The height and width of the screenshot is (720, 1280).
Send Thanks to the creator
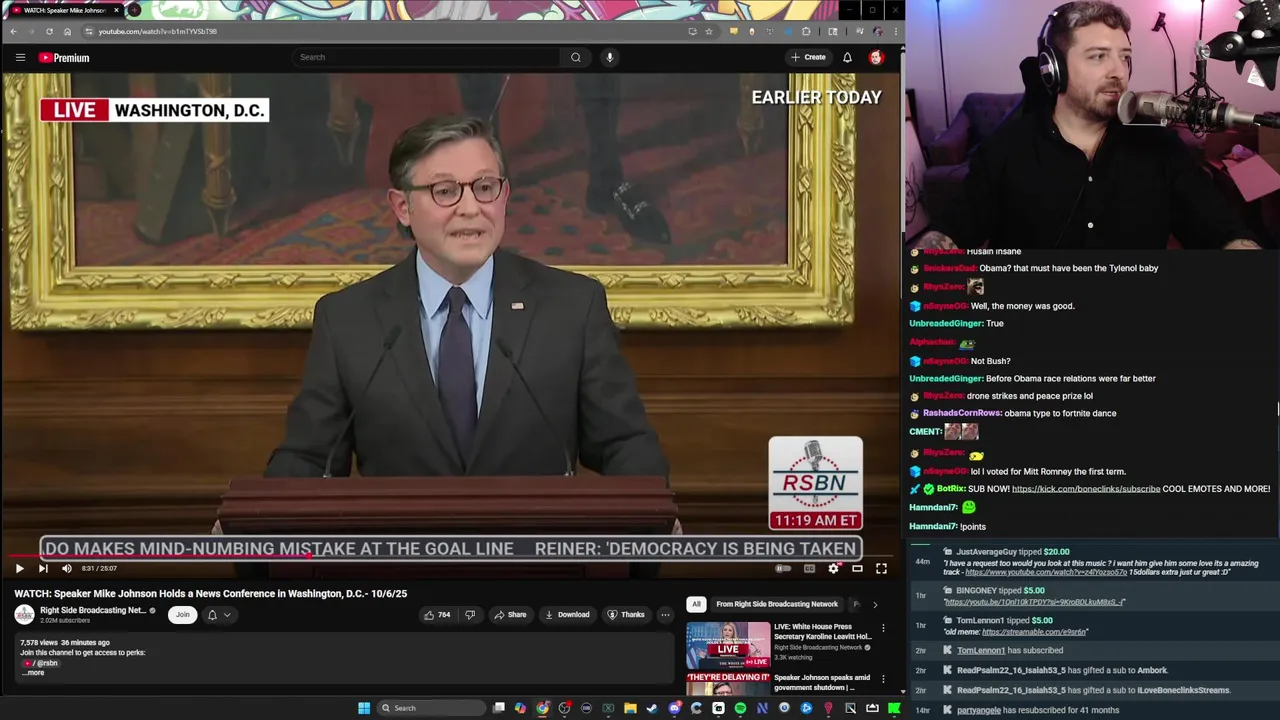(626, 614)
